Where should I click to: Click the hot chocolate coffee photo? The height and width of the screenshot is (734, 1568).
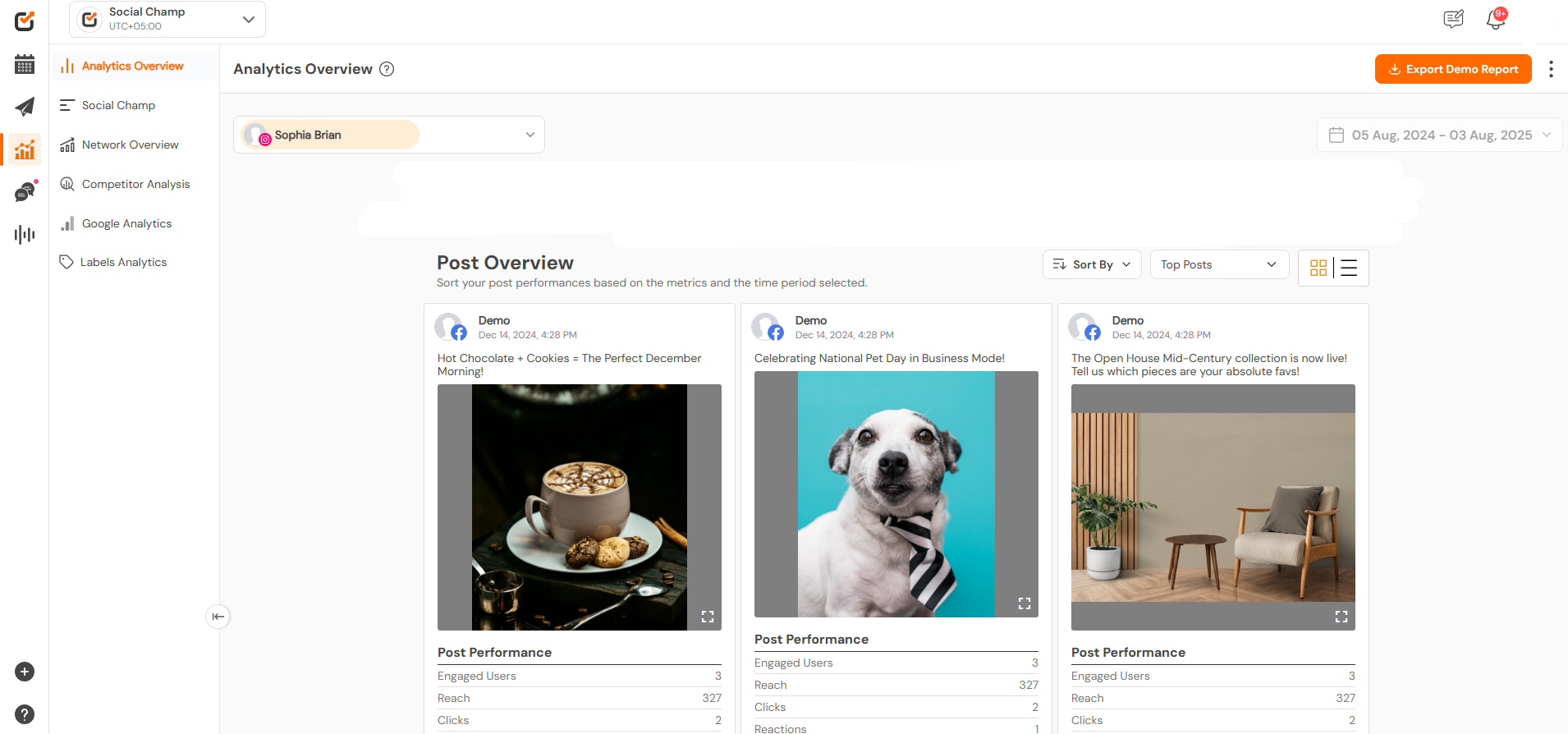tap(580, 507)
